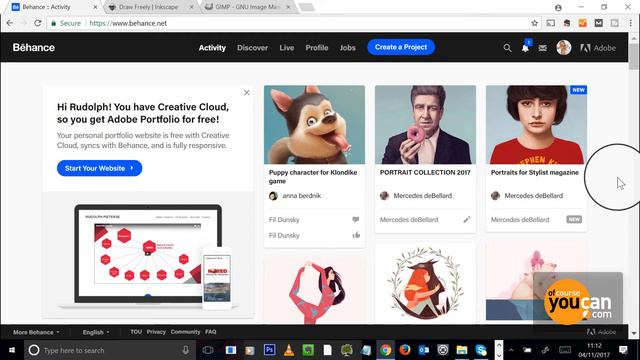Image resolution: width=640 pixels, height=360 pixels.
Task: Open VLC media player from the taskbar
Action: point(289,350)
